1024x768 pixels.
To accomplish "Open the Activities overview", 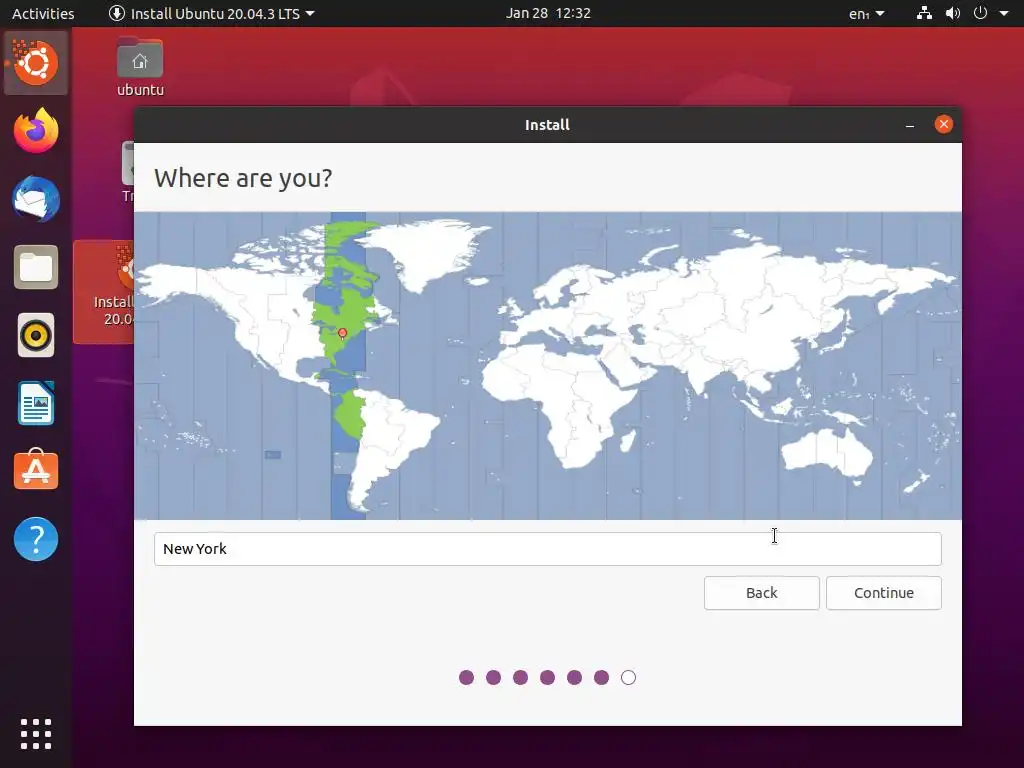I will 43,13.
